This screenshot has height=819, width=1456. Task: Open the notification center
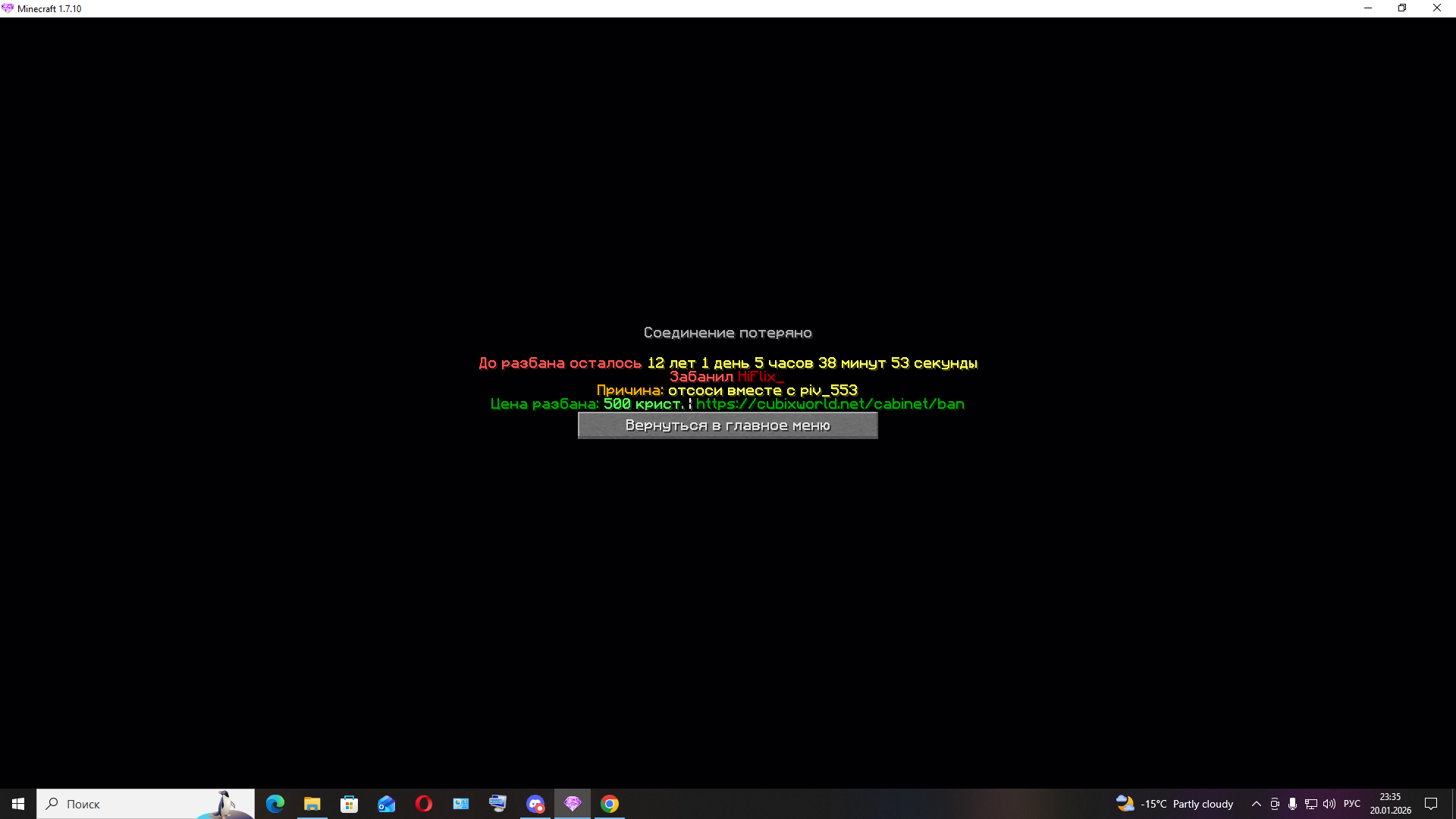(1431, 804)
